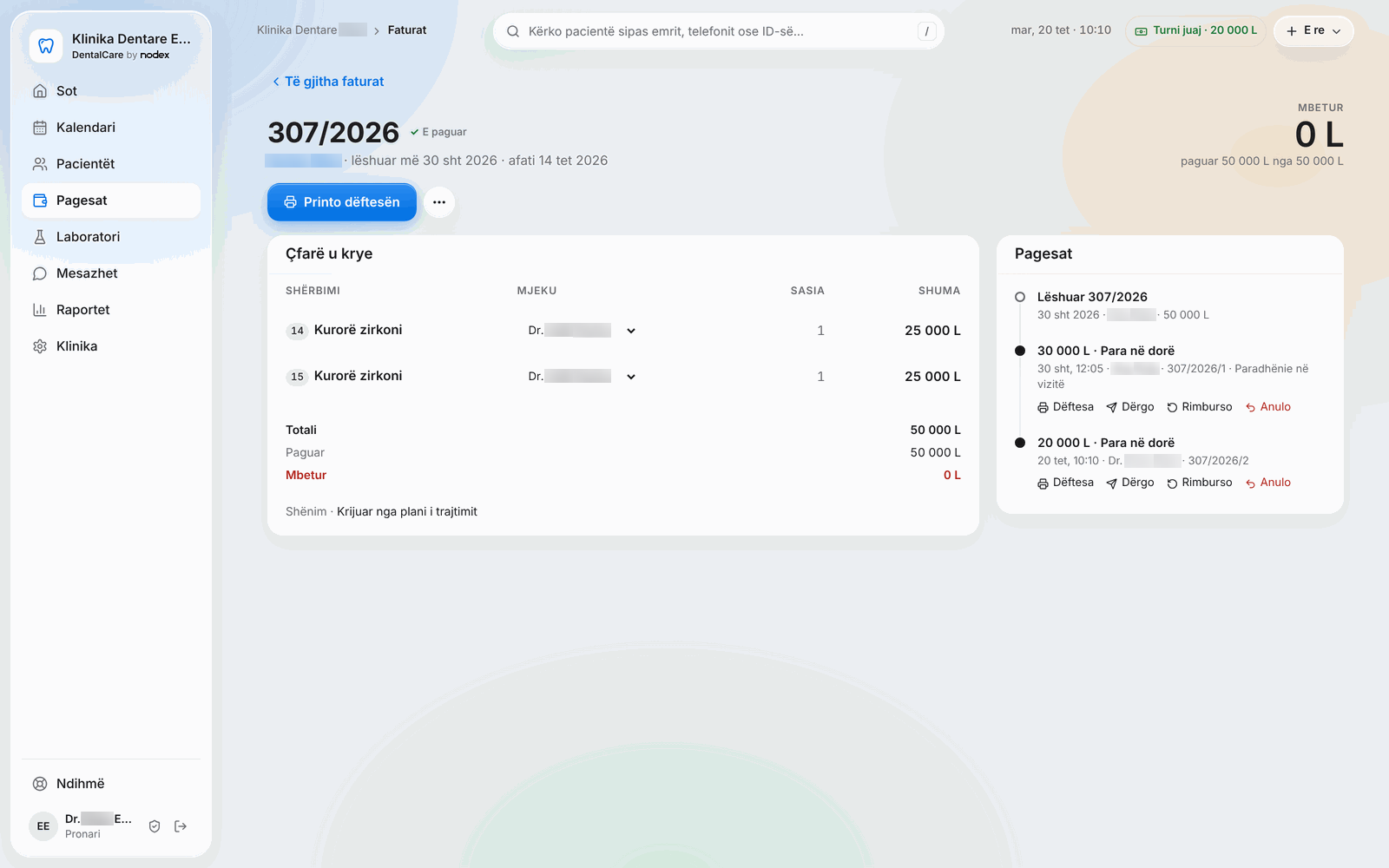Click the shield icon near user profile
Screen dimensions: 1389x868
(x=155, y=826)
